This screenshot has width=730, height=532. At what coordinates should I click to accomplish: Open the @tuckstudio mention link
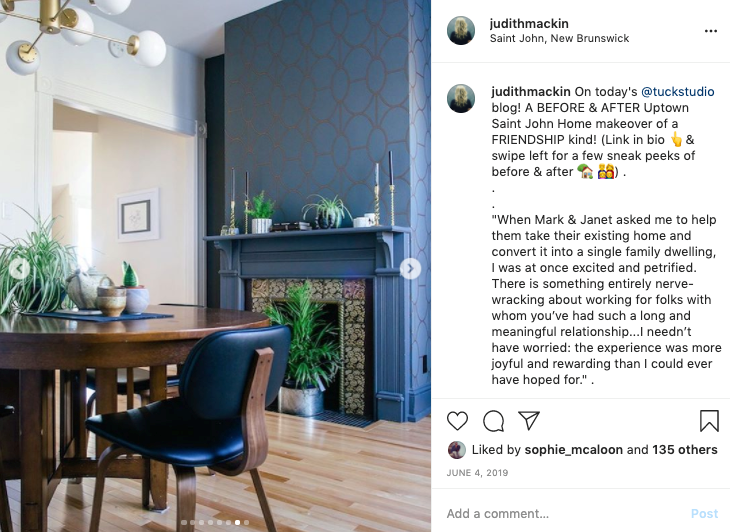(x=677, y=92)
